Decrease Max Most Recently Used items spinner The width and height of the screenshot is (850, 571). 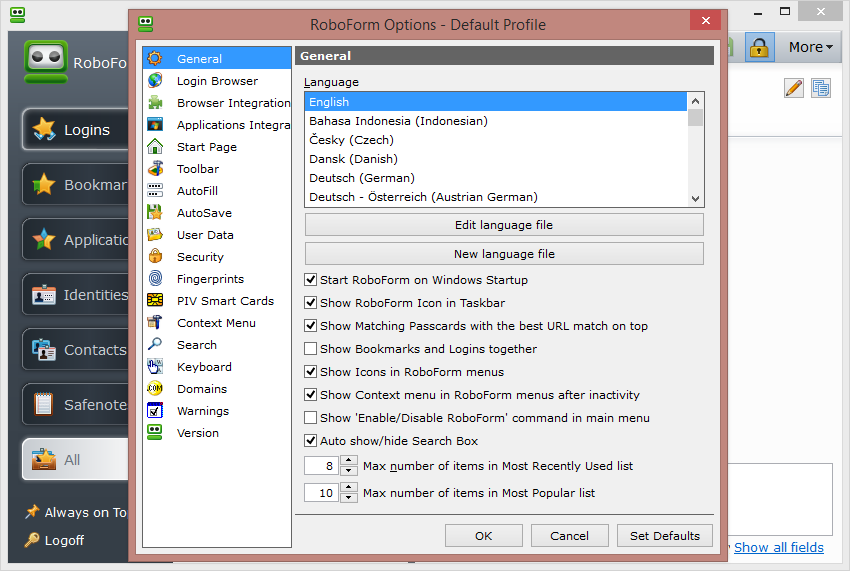[x=349, y=471]
